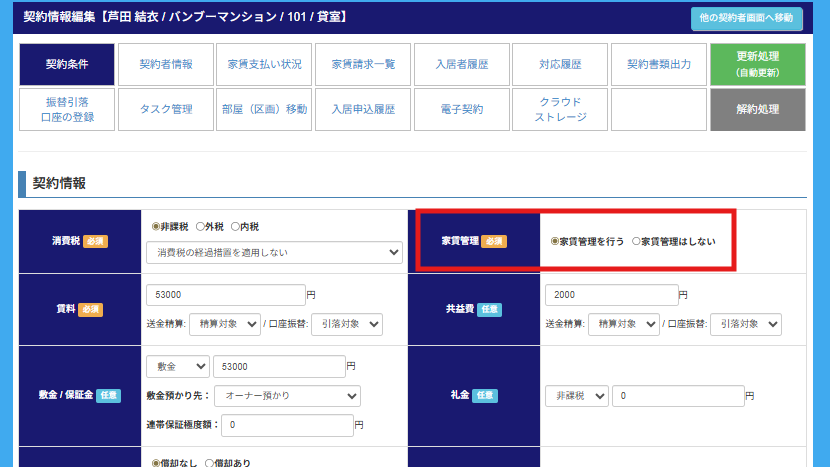Click the gray 解約処理 button
Viewport: 830px width, 467px height.
(757, 109)
